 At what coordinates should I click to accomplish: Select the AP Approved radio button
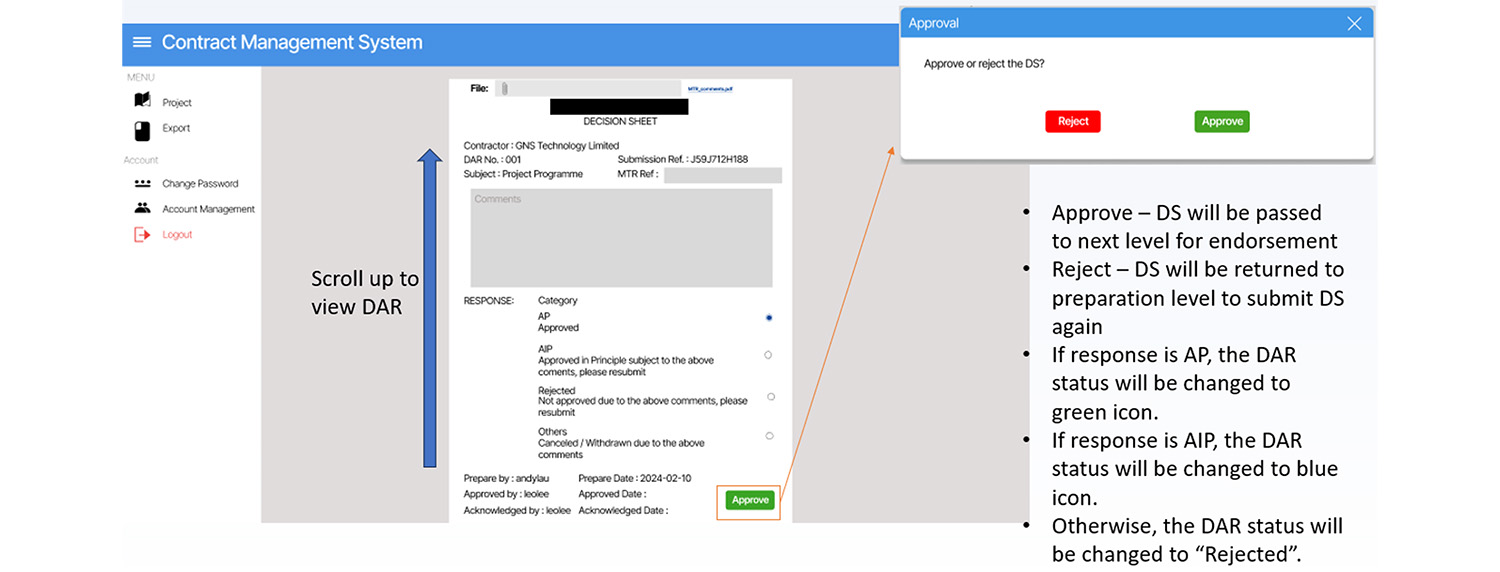point(768,317)
